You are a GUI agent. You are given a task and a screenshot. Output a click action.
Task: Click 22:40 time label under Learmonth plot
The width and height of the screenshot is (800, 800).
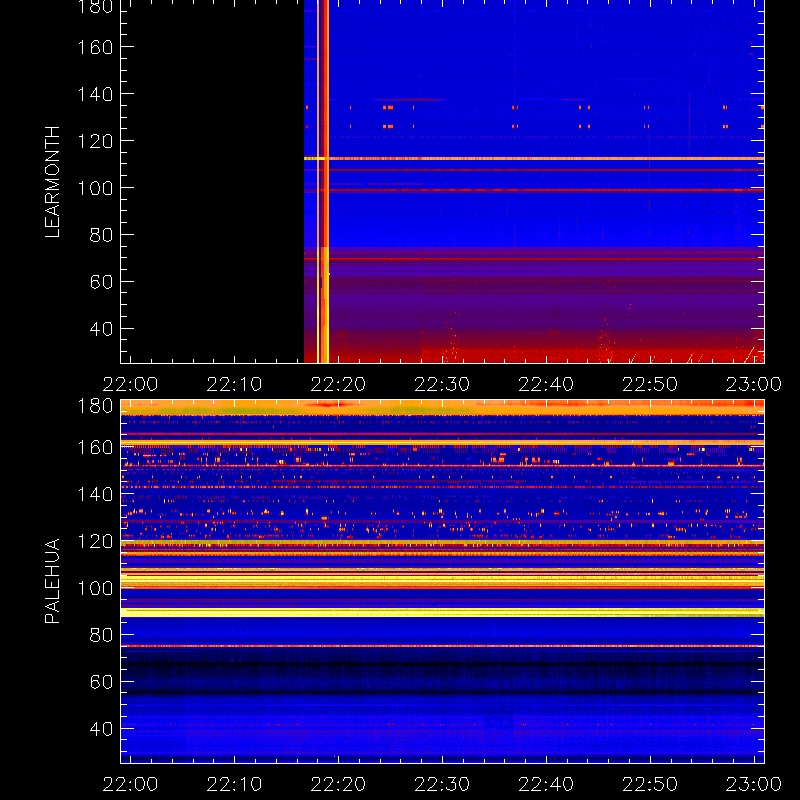tap(546, 384)
